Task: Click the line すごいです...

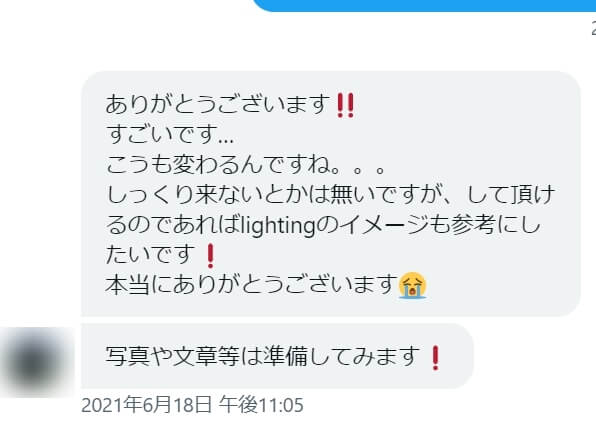Action: tap(170, 134)
